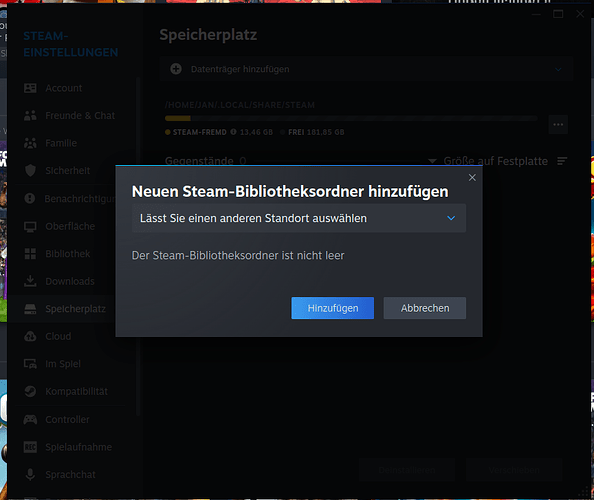Viewport: 594px width, 500px height.
Task: Click the plus icon for Datenträger hinzufügen
Action: 176,69
